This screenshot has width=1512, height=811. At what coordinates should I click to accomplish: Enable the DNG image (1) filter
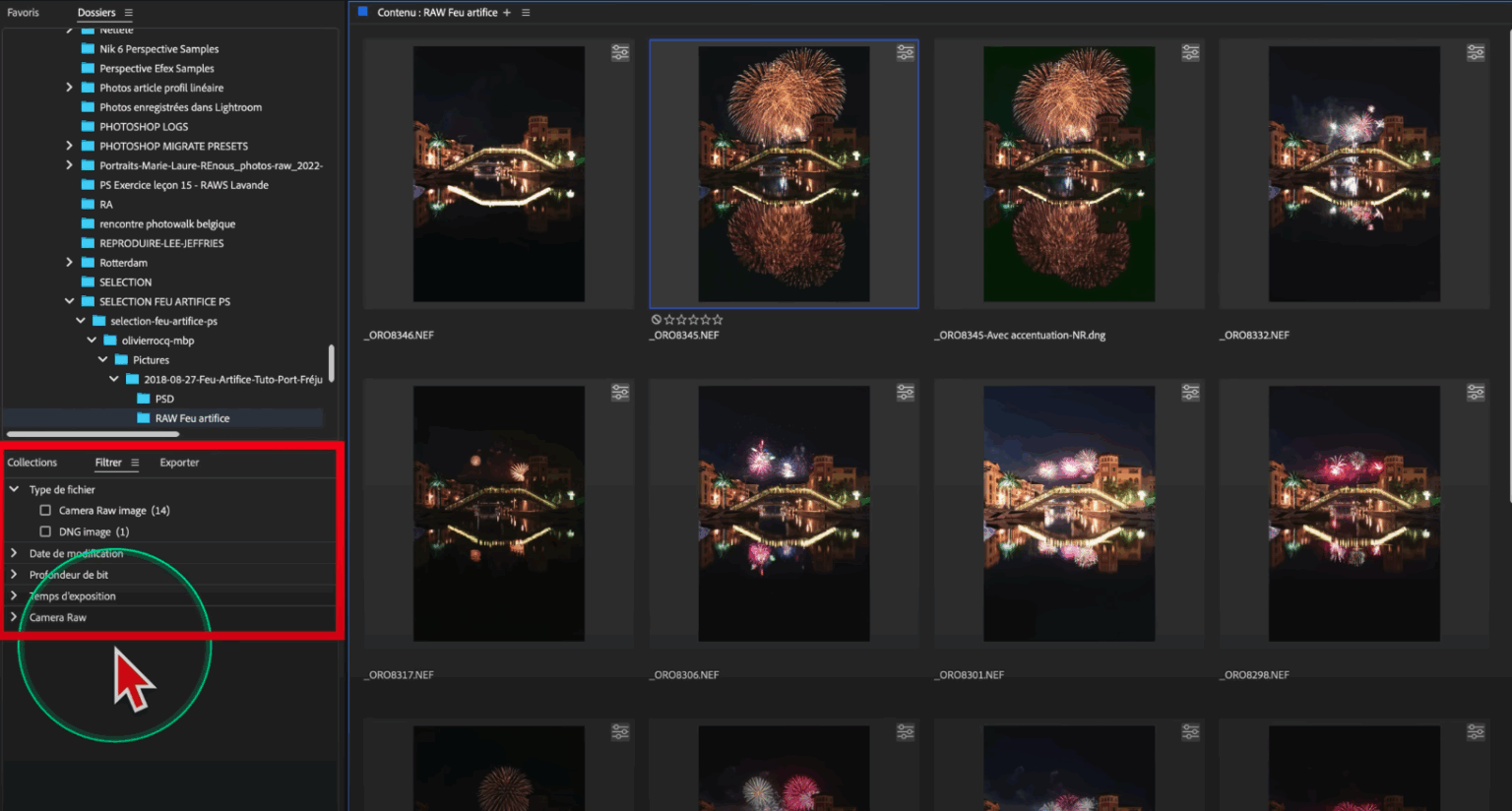pyautogui.click(x=44, y=531)
